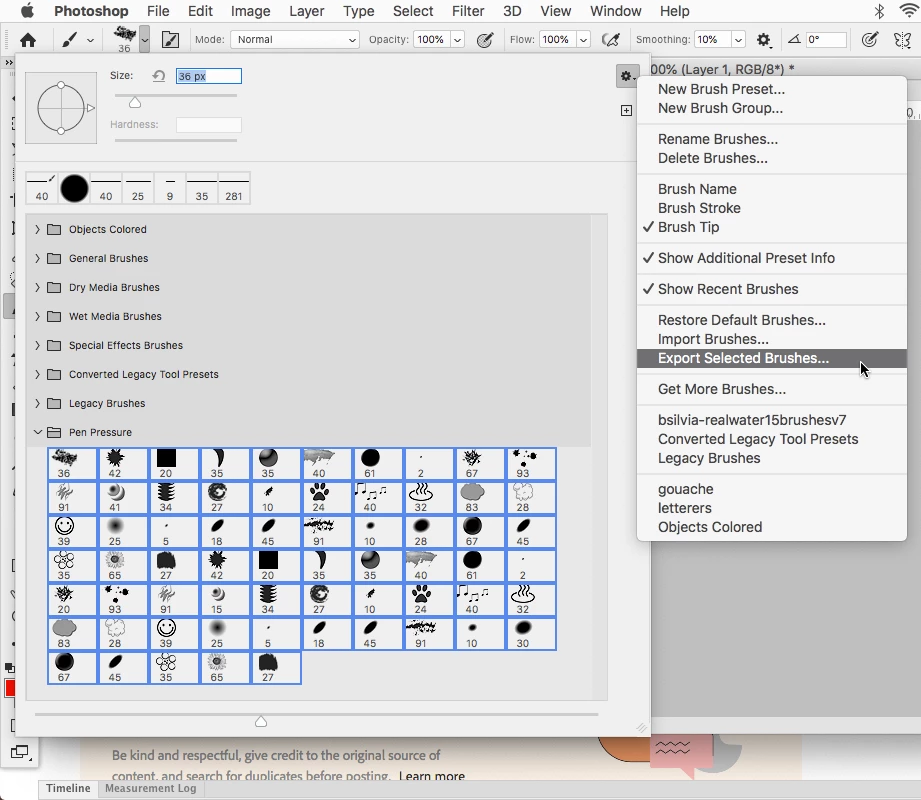Expand the Special Effects Brushes group
This screenshot has width=921, height=800.
(38, 345)
